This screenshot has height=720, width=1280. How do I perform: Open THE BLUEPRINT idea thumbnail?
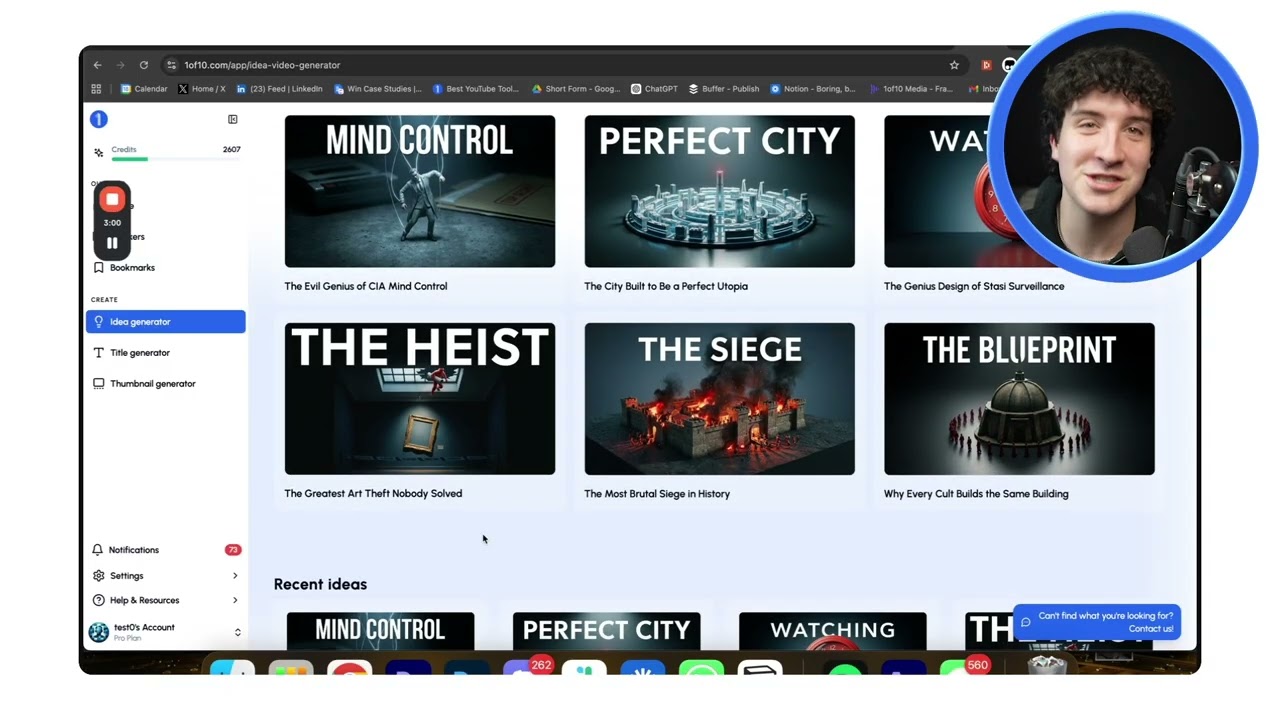1019,399
